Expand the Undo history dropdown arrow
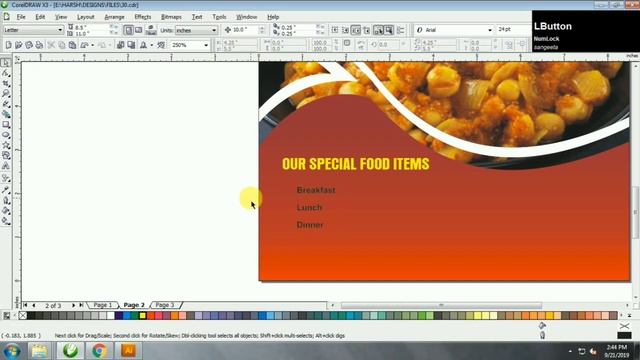The image size is (640, 360). 93,45
